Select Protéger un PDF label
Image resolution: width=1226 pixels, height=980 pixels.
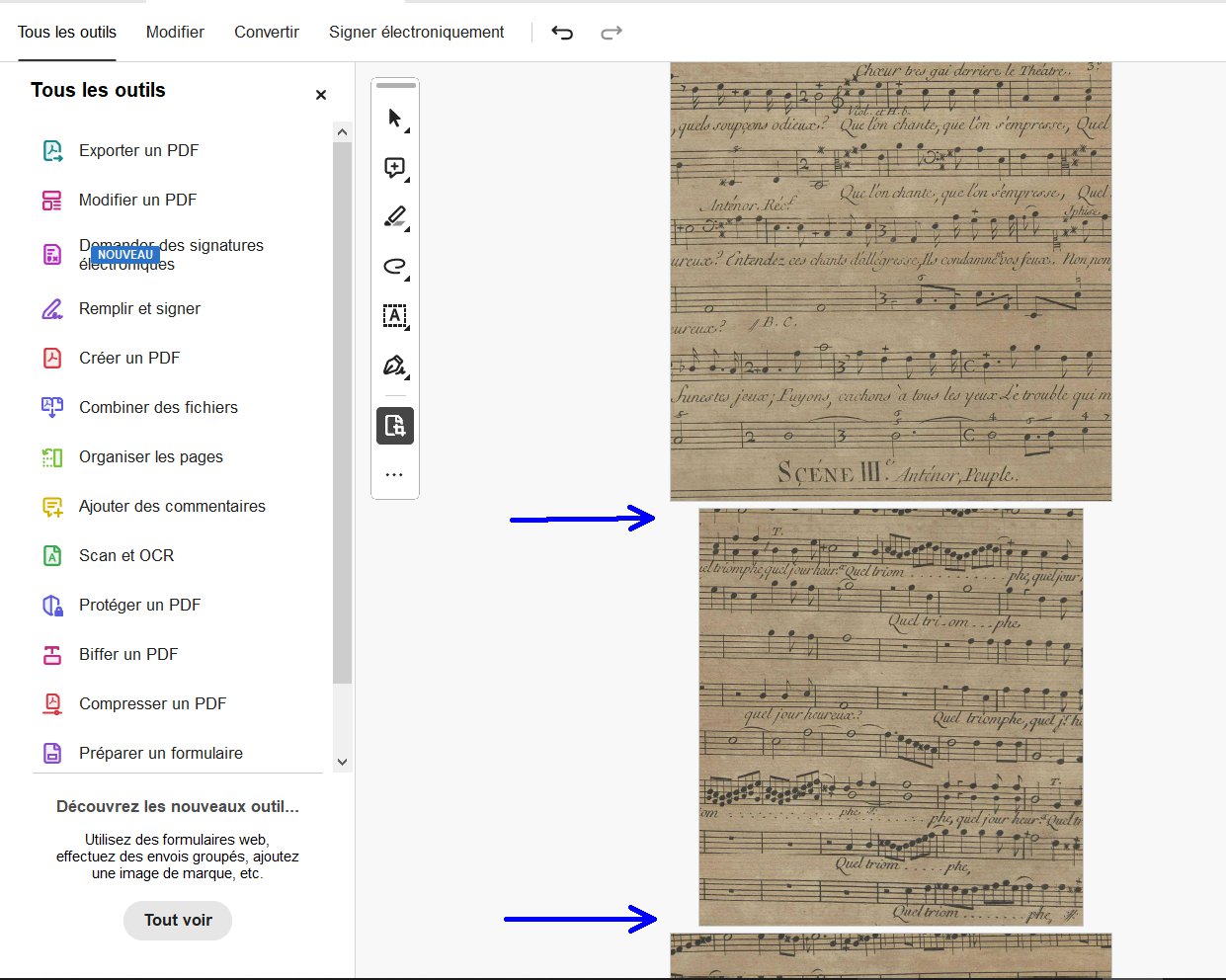(x=139, y=605)
